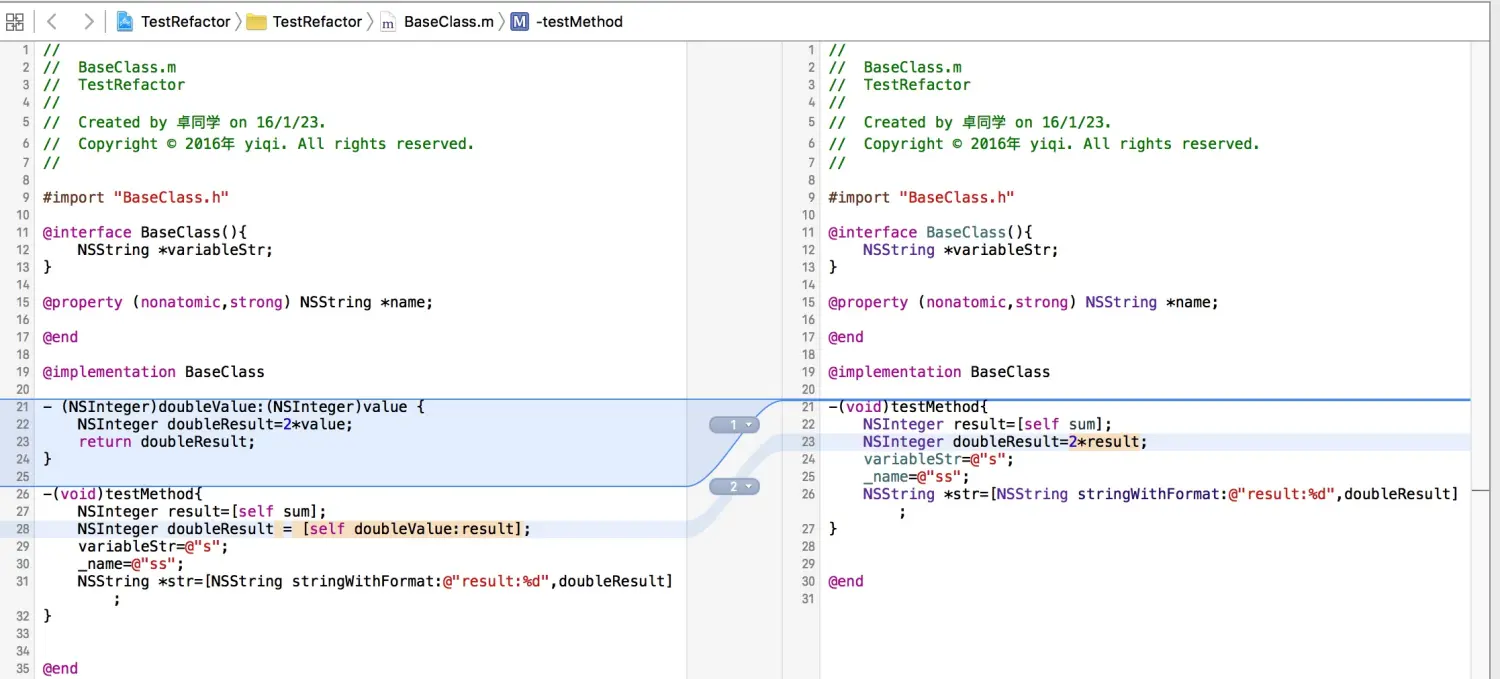Click '@property' line in the right pane

click(1023, 302)
